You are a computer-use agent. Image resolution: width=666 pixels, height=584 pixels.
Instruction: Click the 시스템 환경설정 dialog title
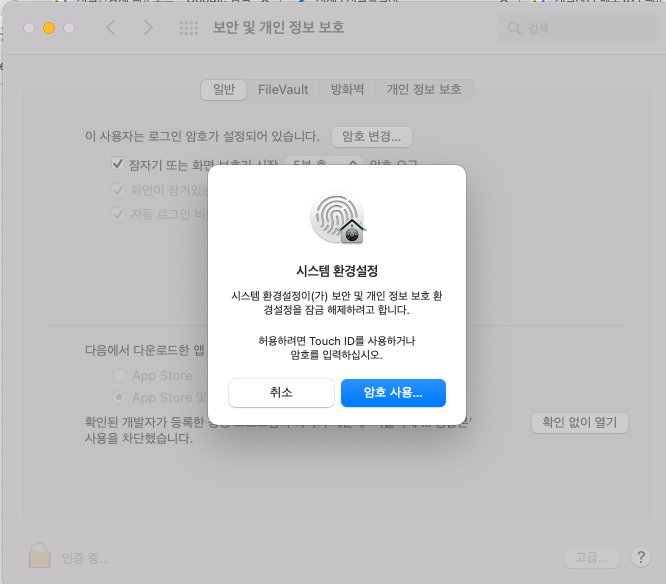(x=337, y=271)
